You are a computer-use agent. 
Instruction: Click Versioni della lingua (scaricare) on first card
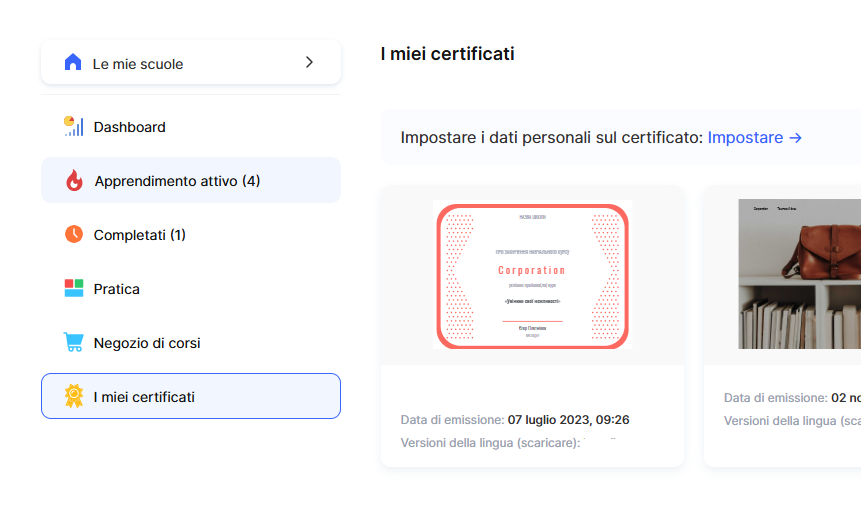pos(490,442)
